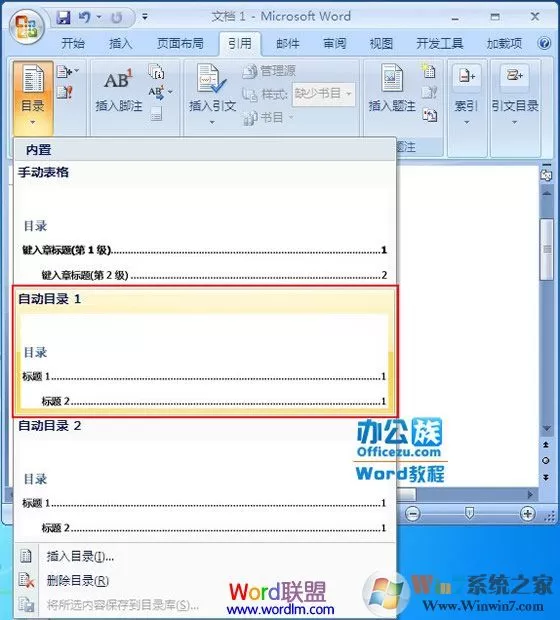This screenshot has height=620, width=560.
Task: Click the cross-reference icon
Action: coord(429,115)
